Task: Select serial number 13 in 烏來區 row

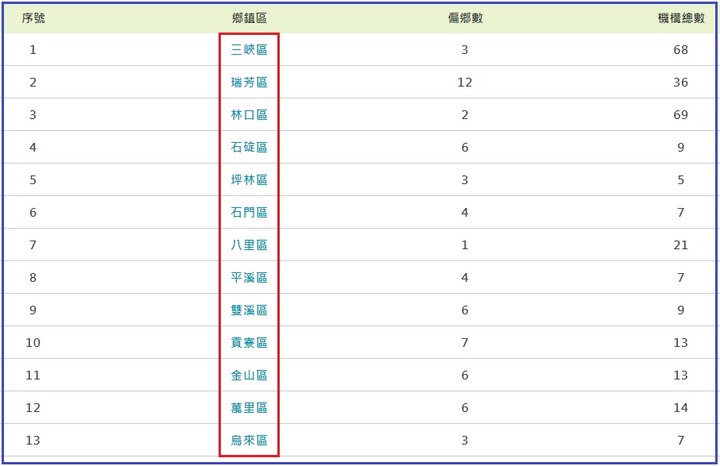Action: click(33, 440)
